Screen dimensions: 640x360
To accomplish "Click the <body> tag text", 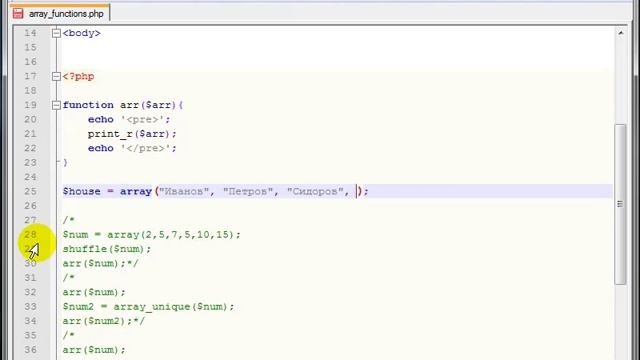I will 82,33.
